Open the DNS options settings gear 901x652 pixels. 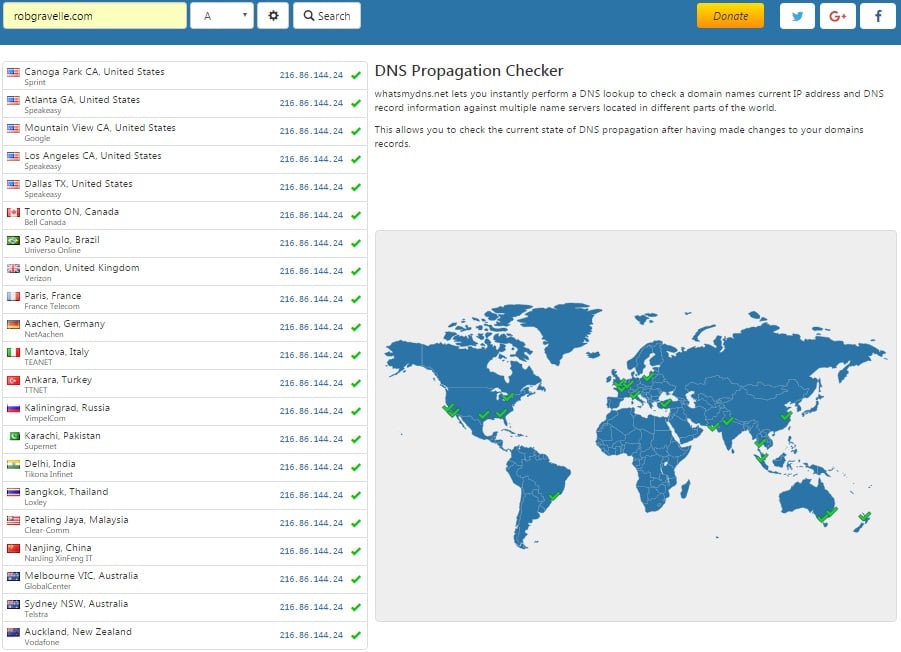pos(272,15)
